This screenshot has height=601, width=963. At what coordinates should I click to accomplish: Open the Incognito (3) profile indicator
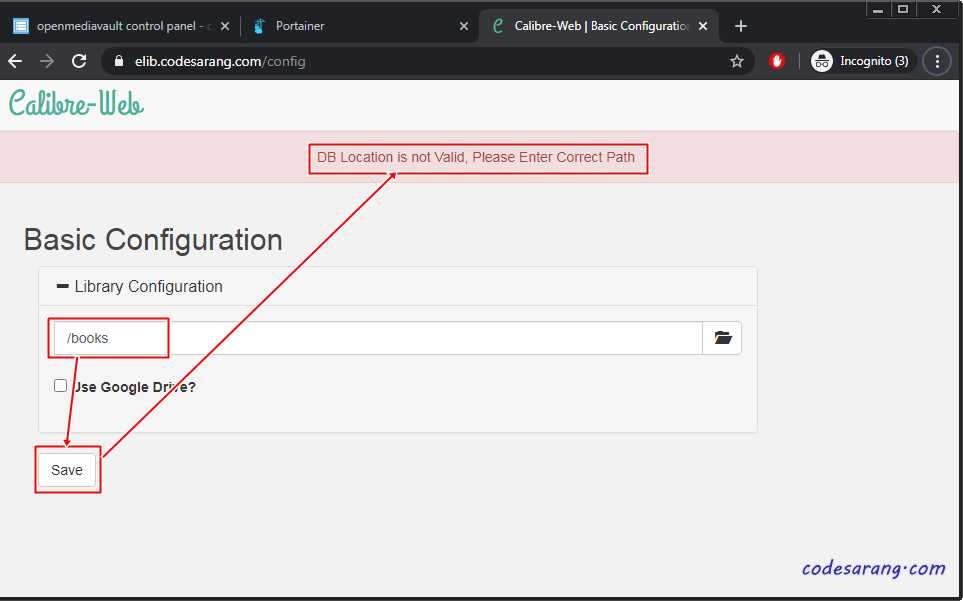(x=863, y=61)
